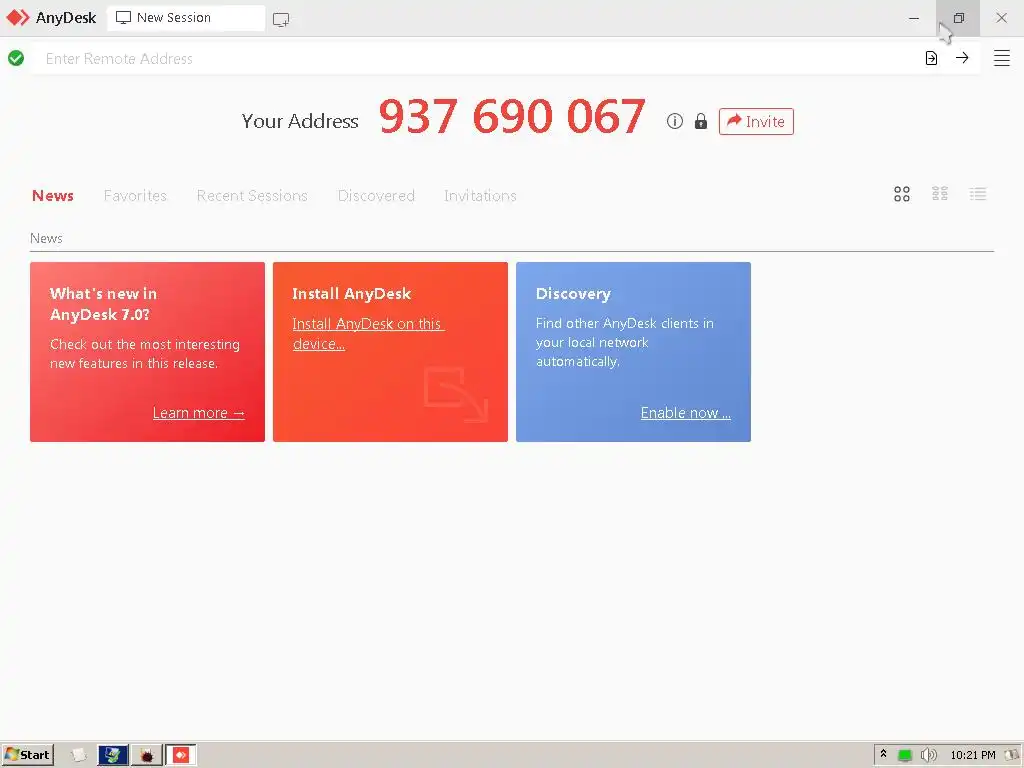Restore down the AnyDesk window
Viewport: 1024px width, 768px height.
point(958,18)
